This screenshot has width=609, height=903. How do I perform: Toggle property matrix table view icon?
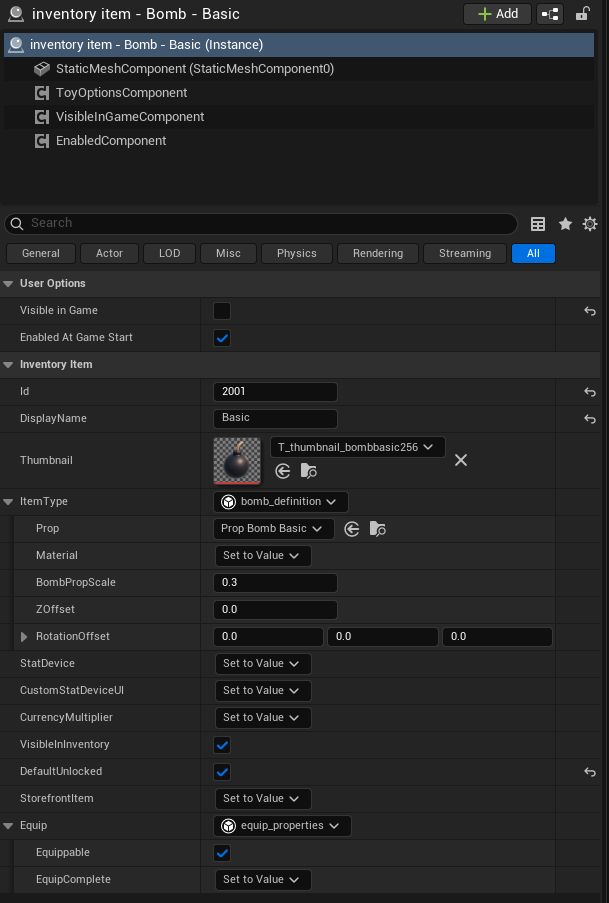point(538,224)
